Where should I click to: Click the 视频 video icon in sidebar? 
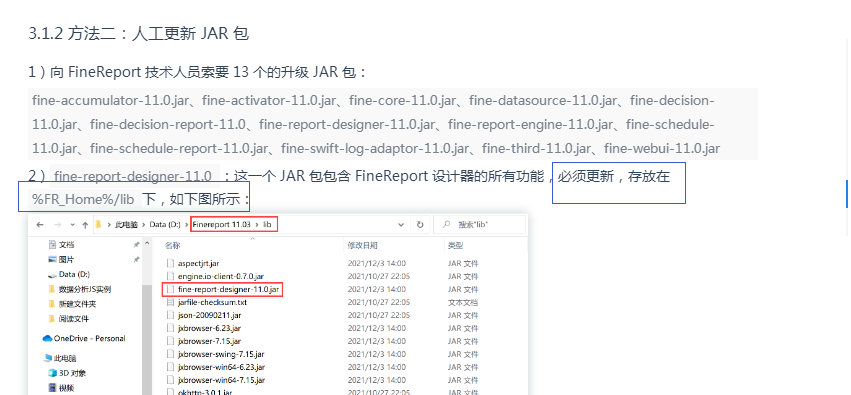point(53,388)
